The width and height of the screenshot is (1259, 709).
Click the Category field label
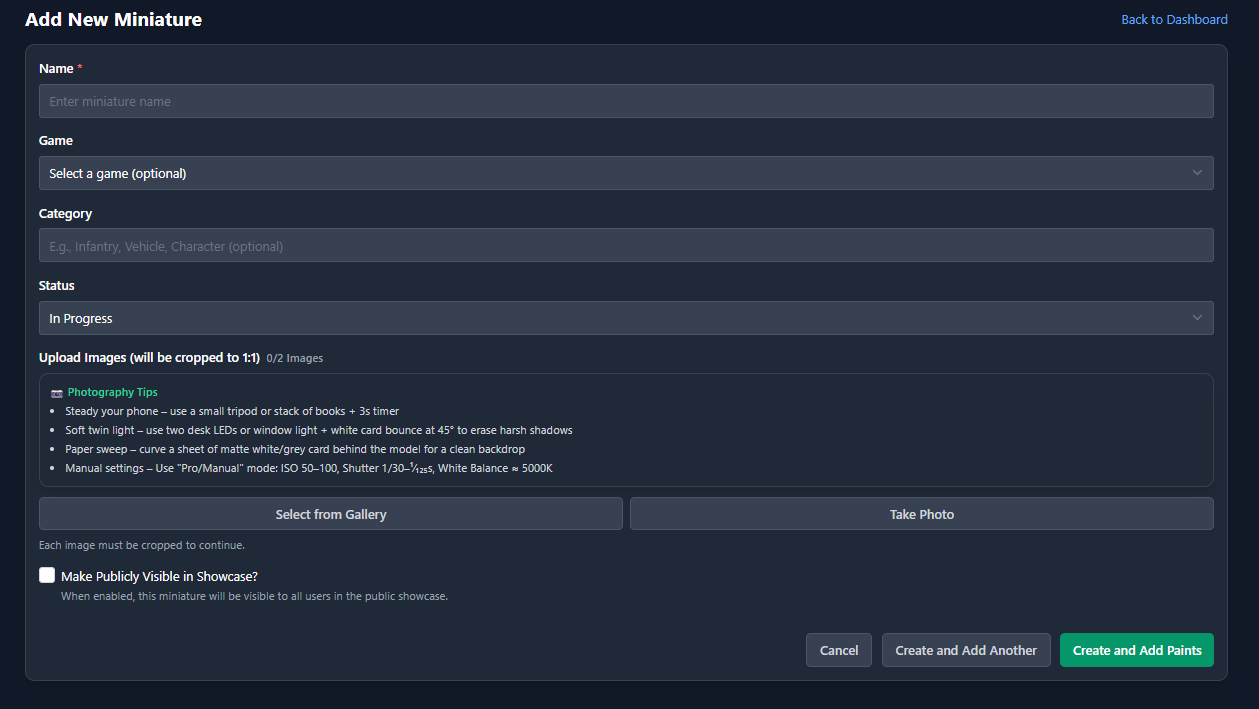(x=65, y=214)
